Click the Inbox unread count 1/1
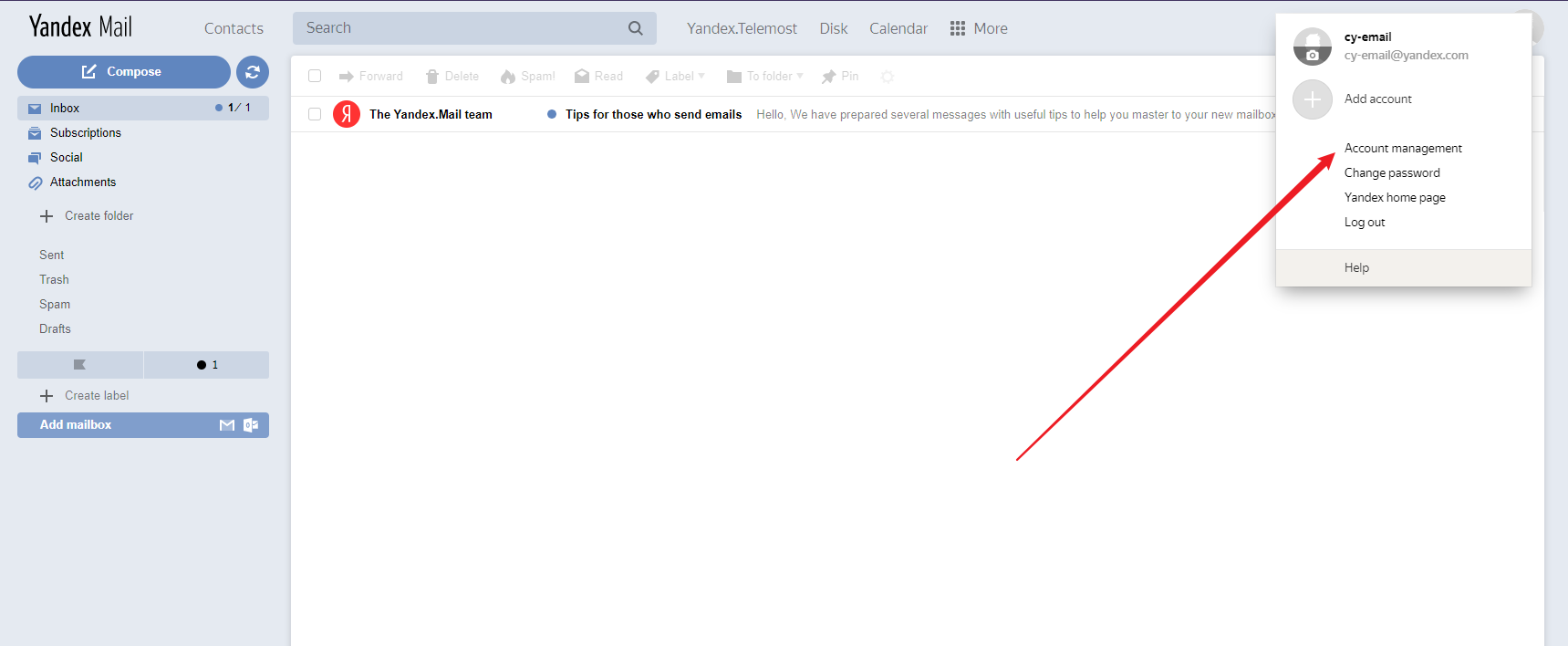The width and height of the screenshot is (1568, 646). (x=239, y=108)
